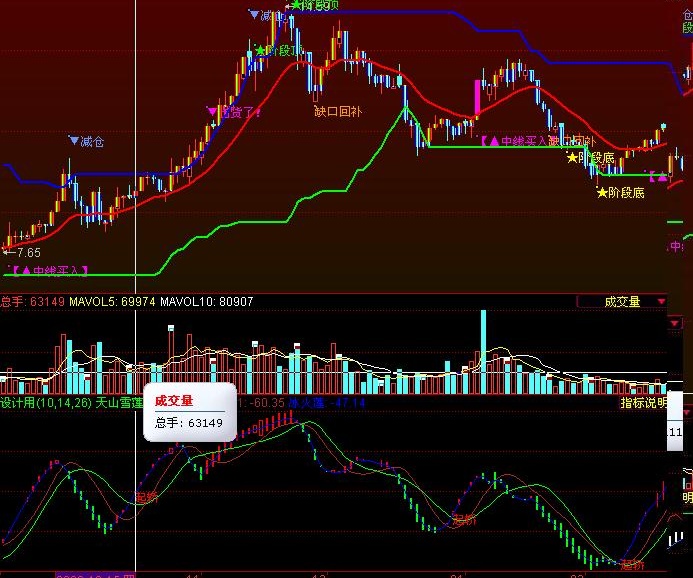Click the green star 阶段顶 label beside the candles
Image resolution: width=693 pixels, height=578 pixels.
tap(279, 50)
